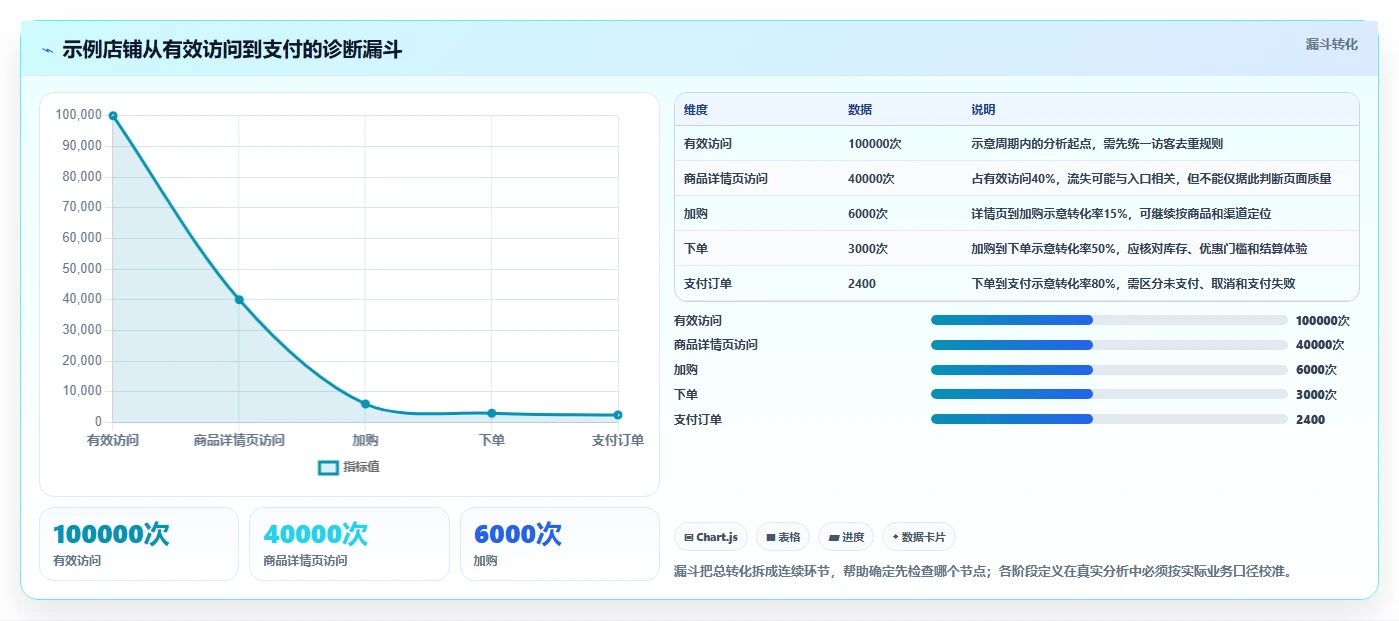Click the 进度 chip
The image size is (1399, 621).
846,537
